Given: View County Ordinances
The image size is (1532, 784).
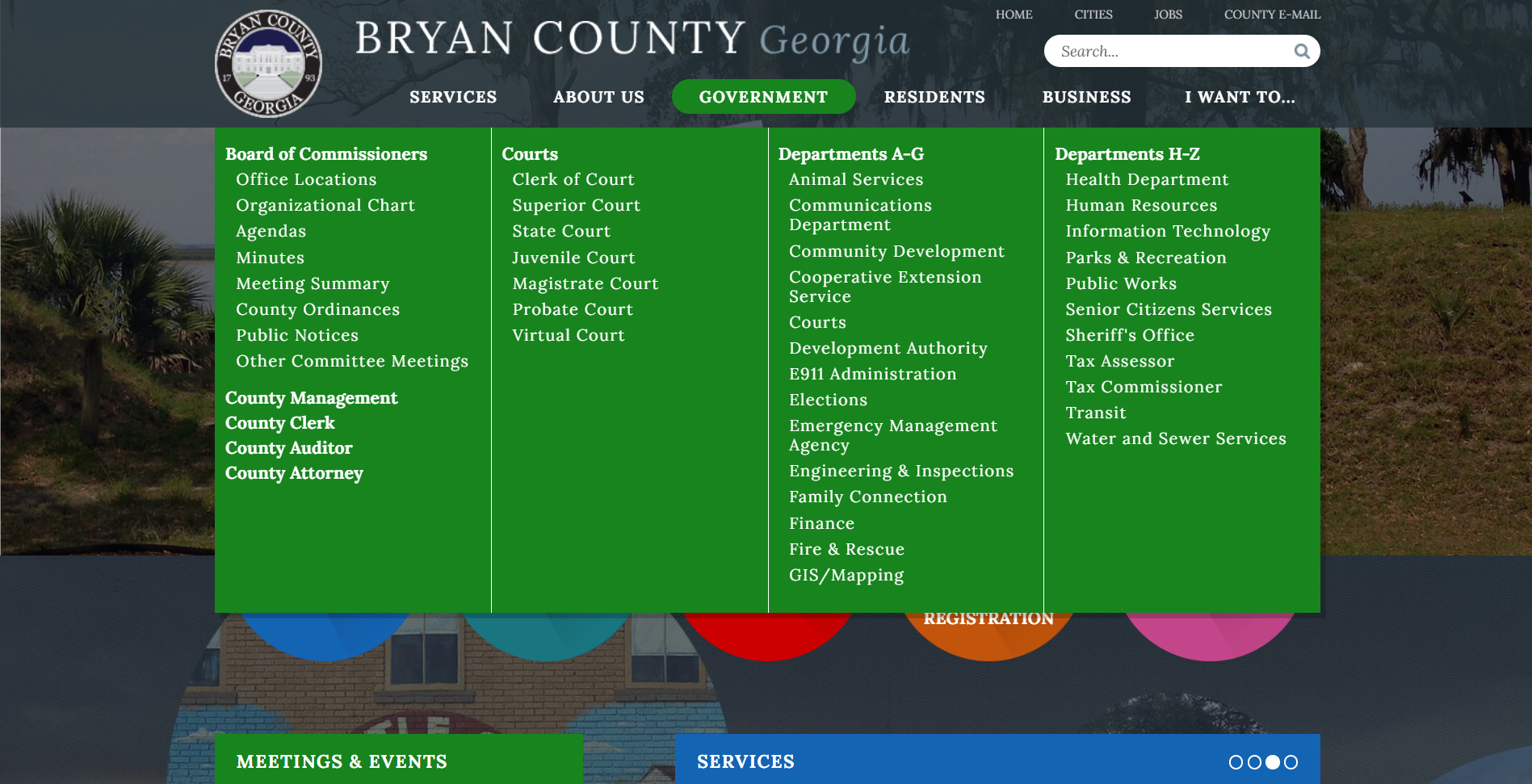Looking at the screenshot, I should click(318, 309).
